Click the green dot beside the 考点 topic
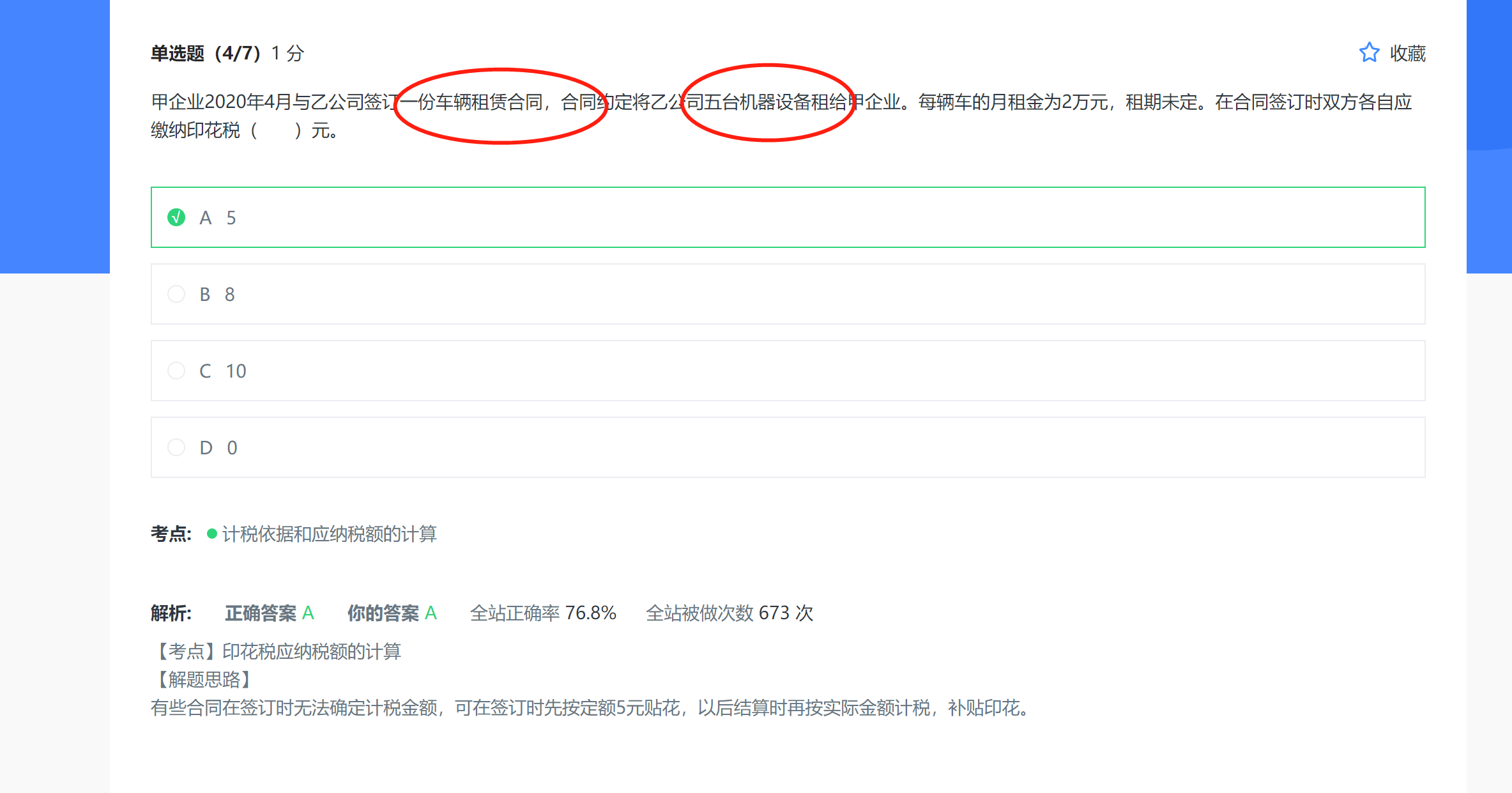This screenshot has height=793, width=1512. pos(212,534)
